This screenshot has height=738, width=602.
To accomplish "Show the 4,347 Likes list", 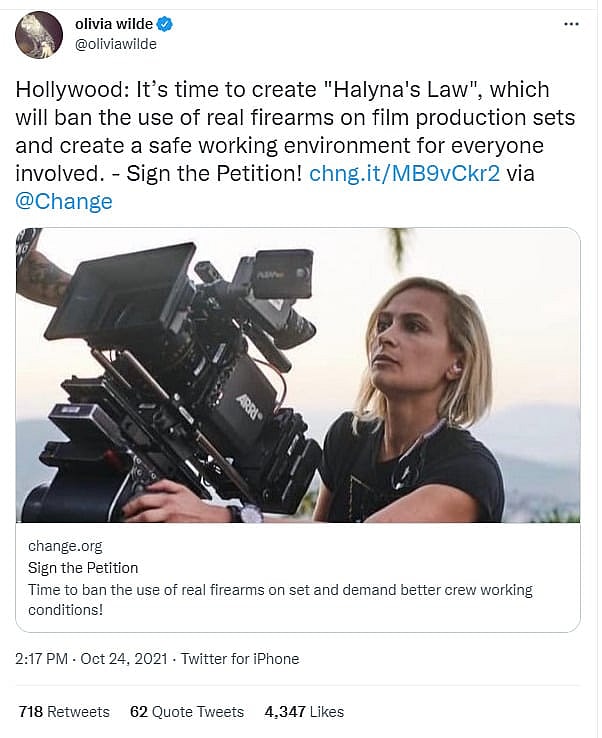I will tap(304, 712).
